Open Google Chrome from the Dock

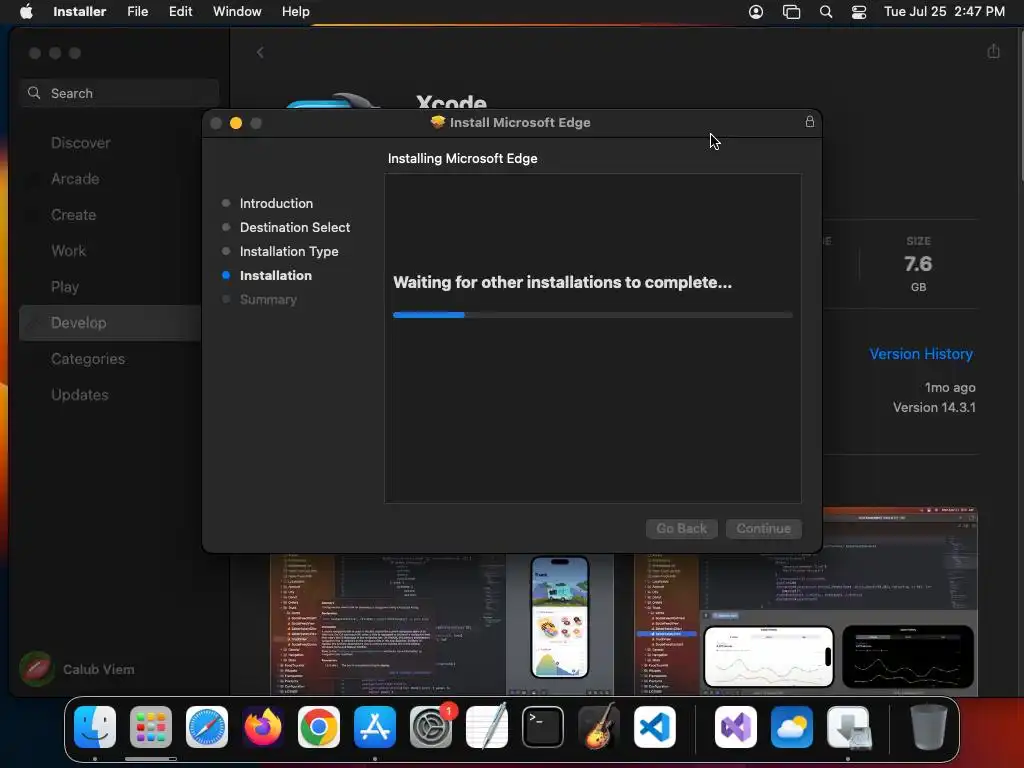pos(319,727)
